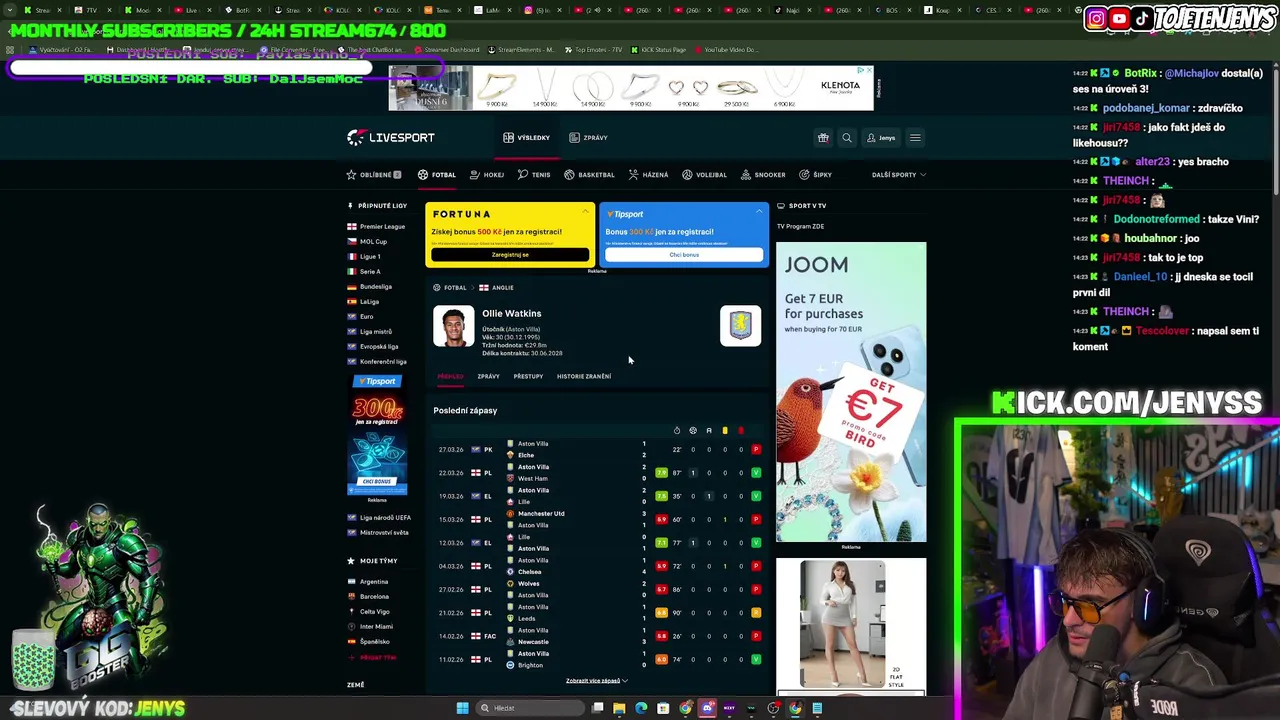
Task: Open Aston Villa vs Elche match row
Action: coord(598,450)
